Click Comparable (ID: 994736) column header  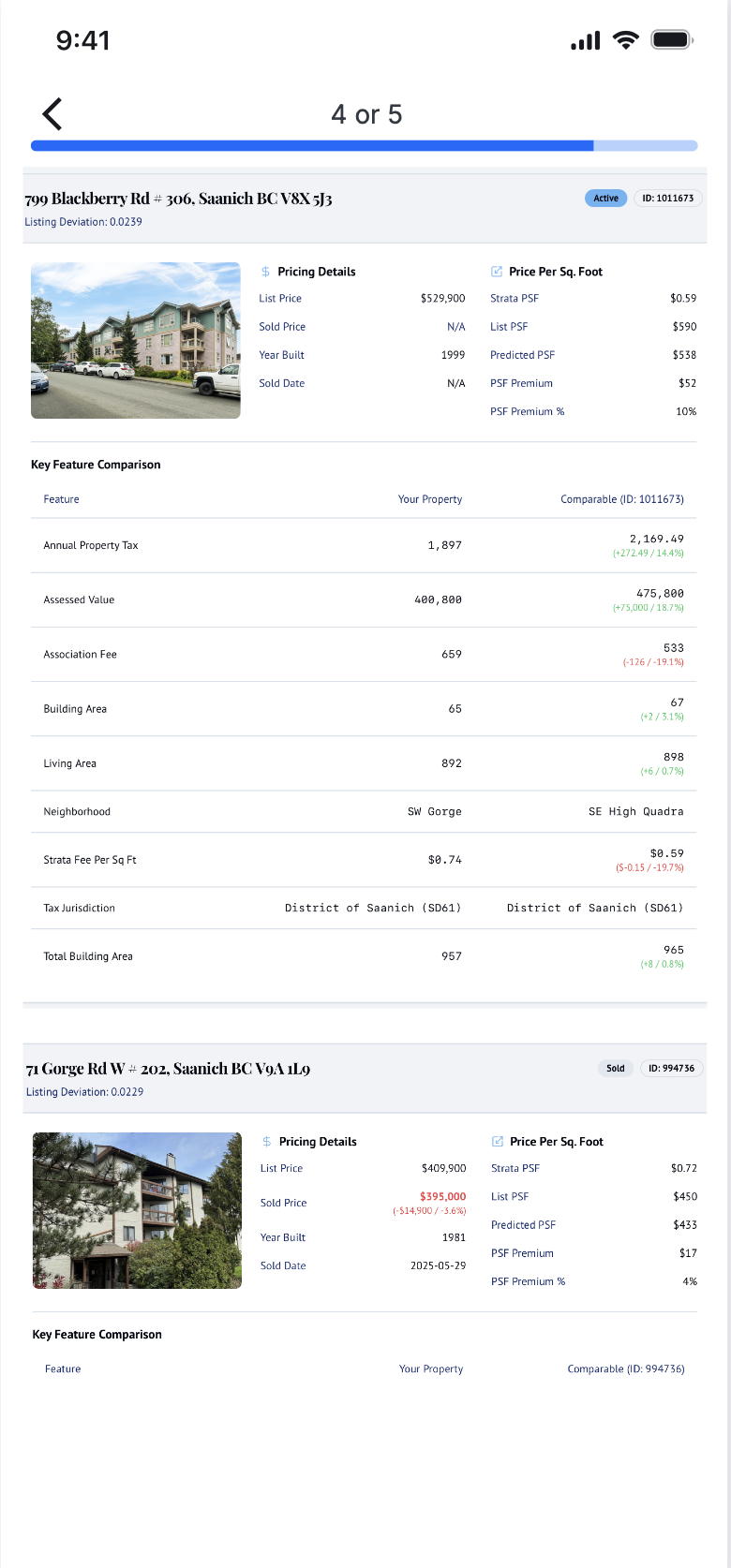(x=626, y=1369)
